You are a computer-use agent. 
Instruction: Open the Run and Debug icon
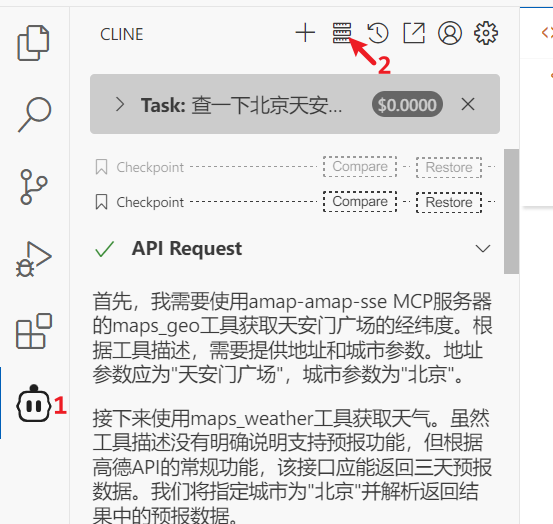pos(34,259)
